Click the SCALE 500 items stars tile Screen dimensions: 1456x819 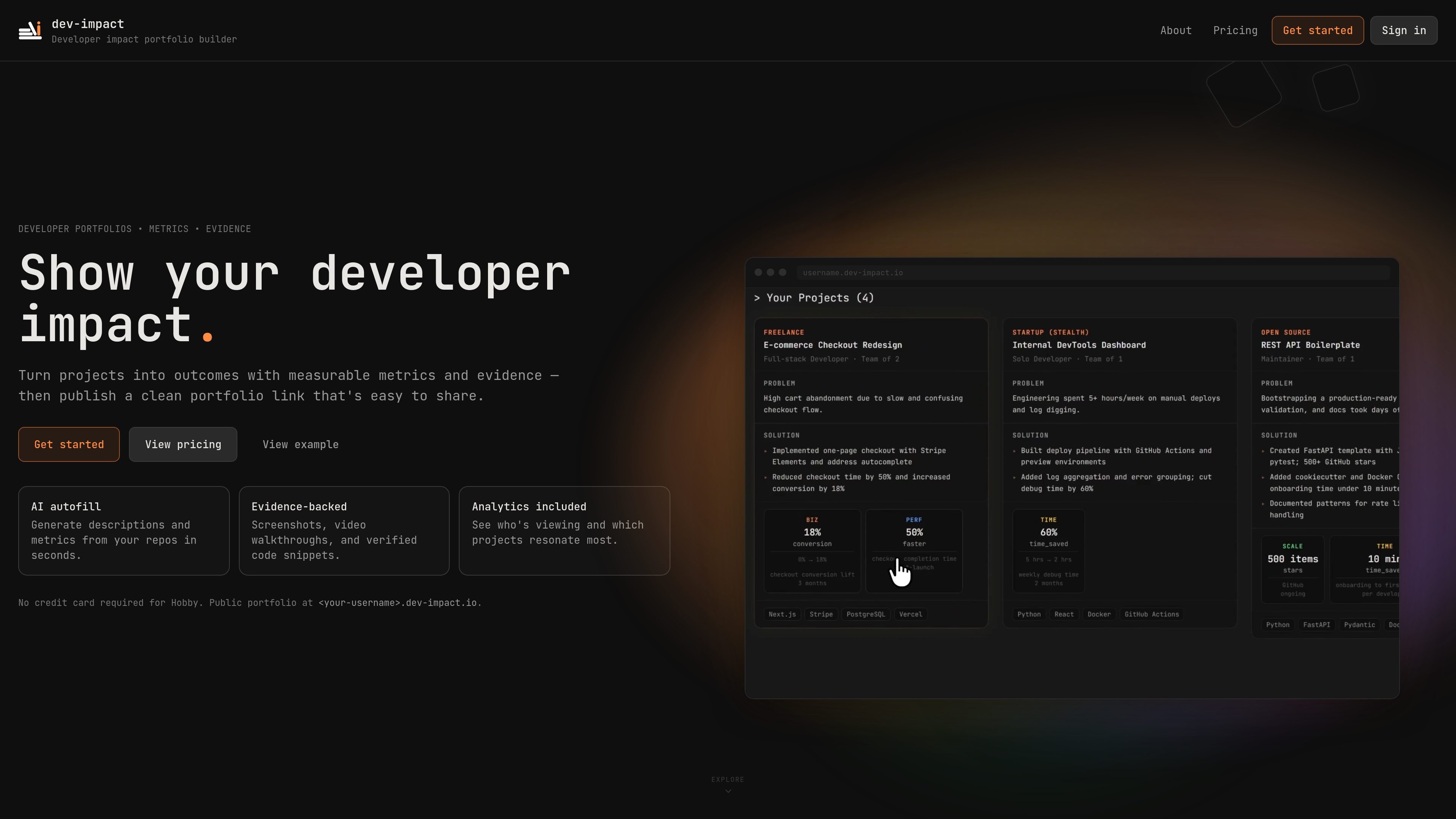[1293, 569]
